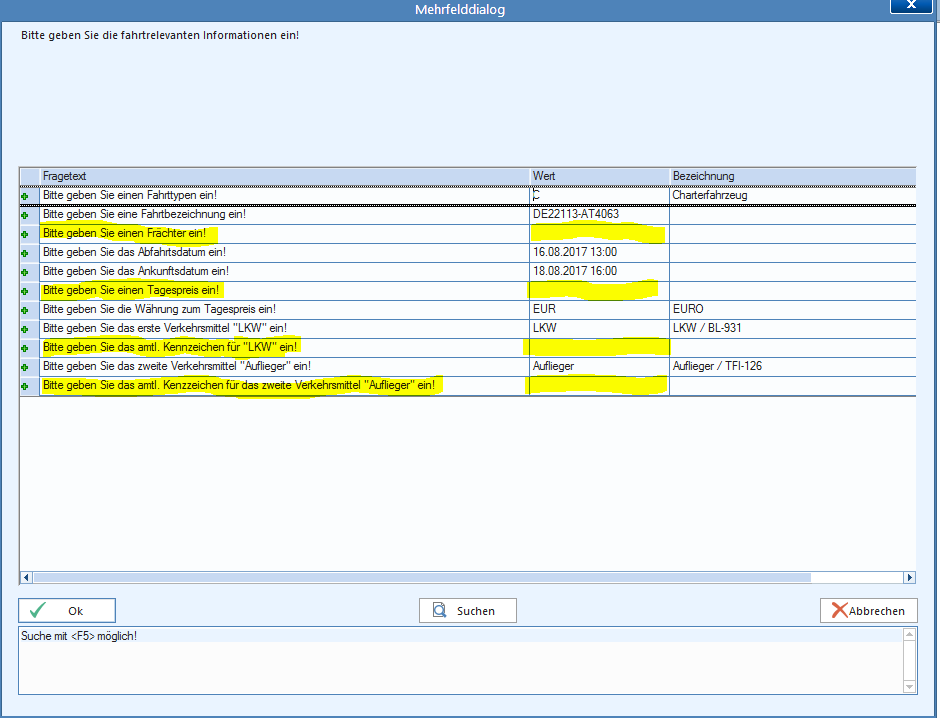Click the green plus icon beside Kennzeichen für LKW row
This screenshot has width=940, height=718.
click(25, 349)
